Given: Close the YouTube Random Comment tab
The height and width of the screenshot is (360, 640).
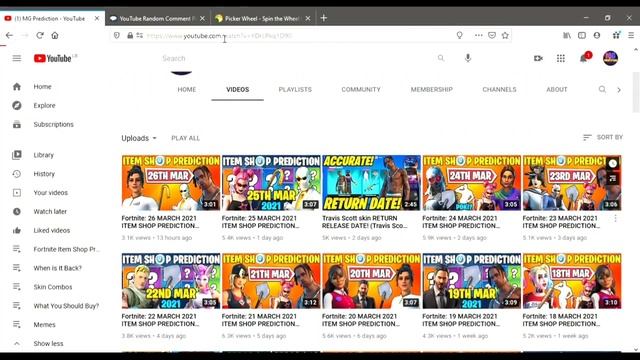Looking at the screenshot, I should [x=202, y=18].
